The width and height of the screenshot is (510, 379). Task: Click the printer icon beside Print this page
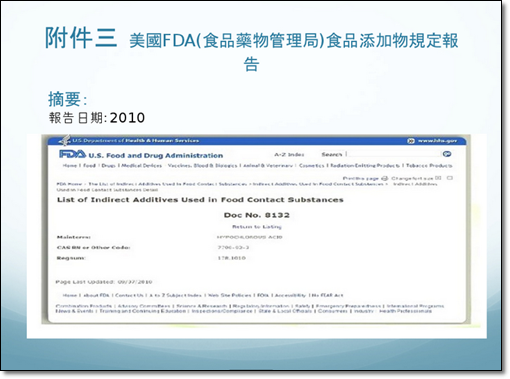[x=385, y=178]
